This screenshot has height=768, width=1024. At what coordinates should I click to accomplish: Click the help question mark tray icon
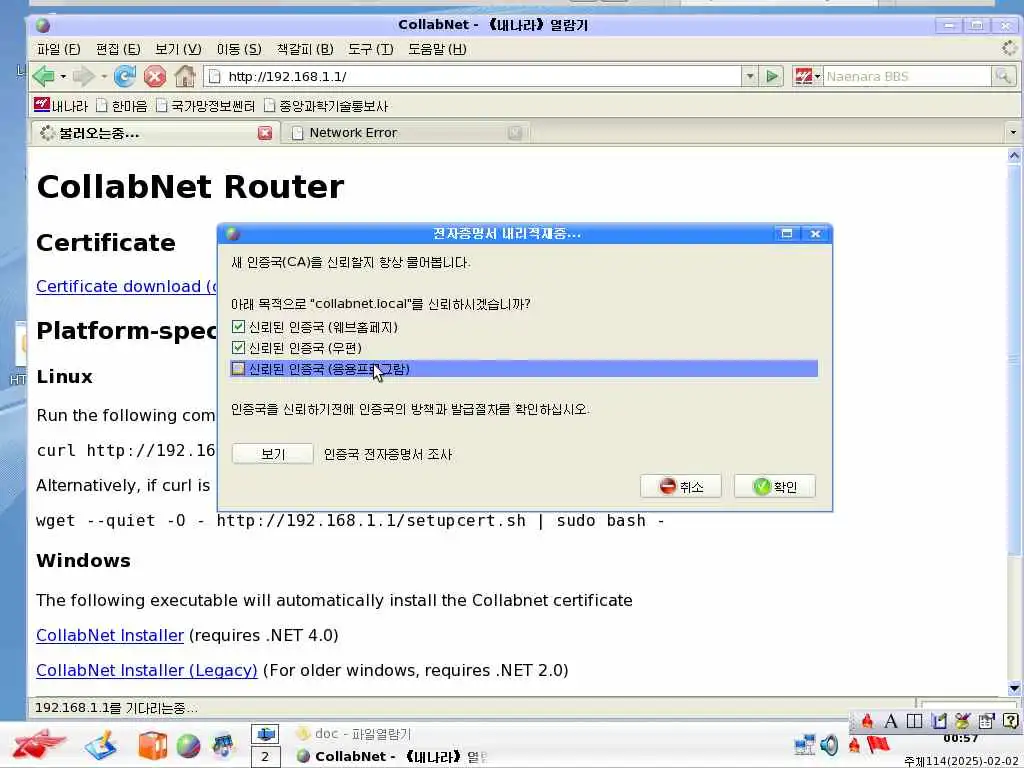(1010, 721)
